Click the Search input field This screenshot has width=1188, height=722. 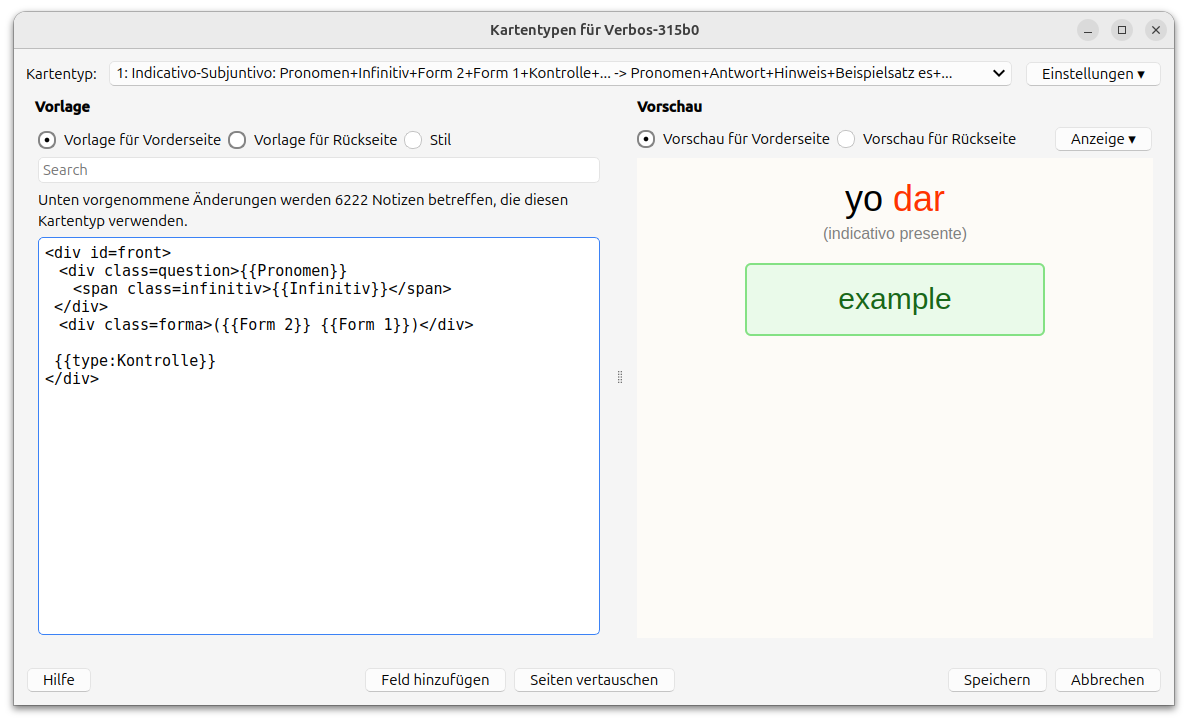point(318,170)
